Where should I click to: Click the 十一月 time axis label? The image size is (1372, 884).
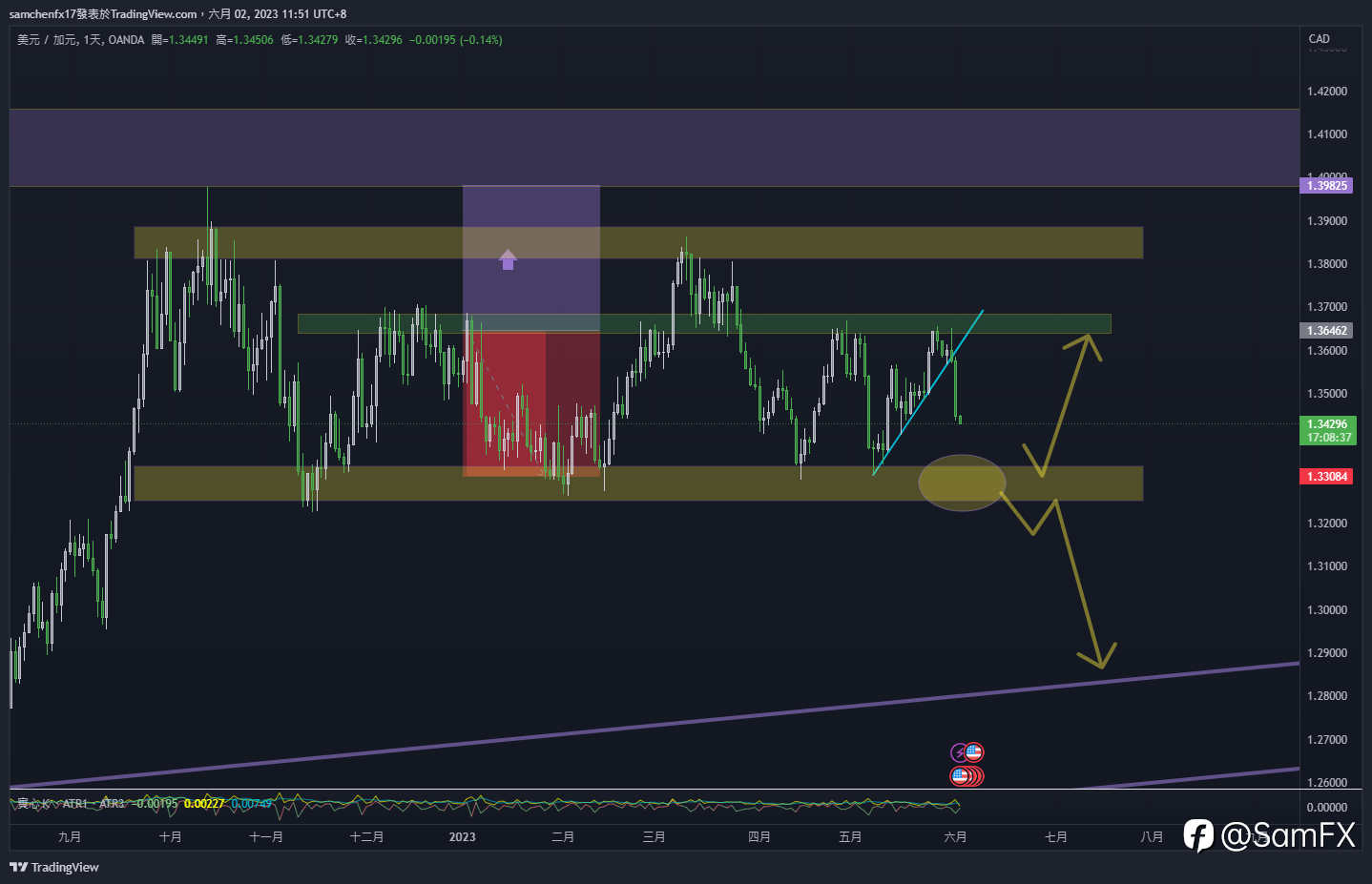click(266, 837)
